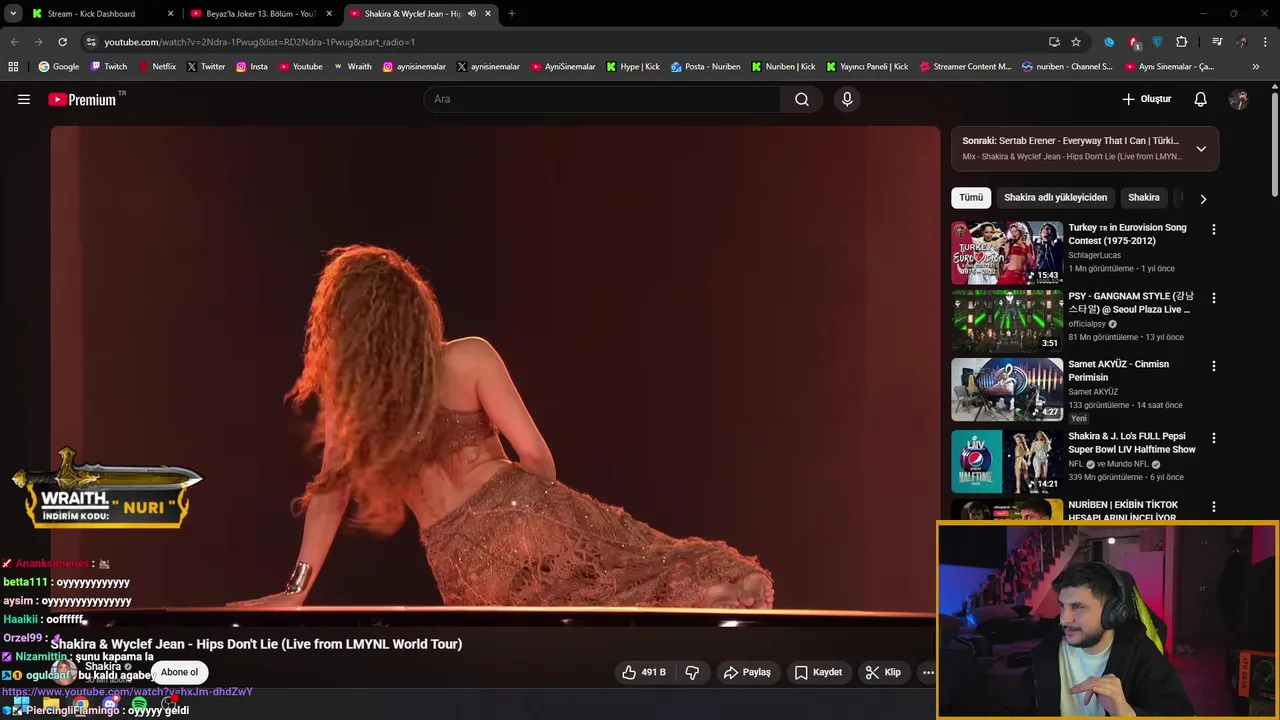
Task: Open the Posta - Nuriben bookmark
Action: point(706,67)
